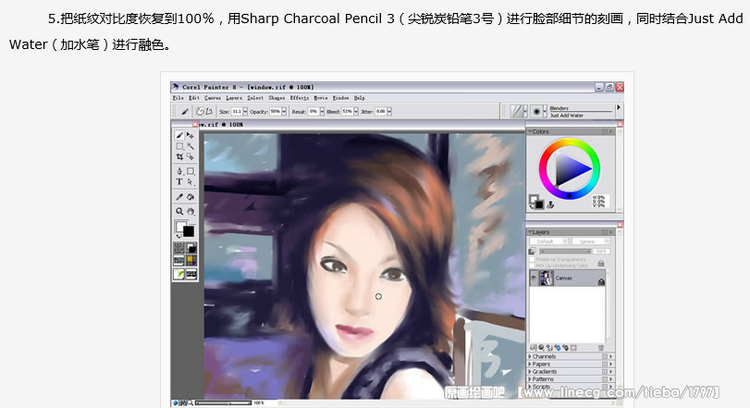Expand the Papers palette
The height and width of the screenshot is (408, 750).
click(529, 364)
